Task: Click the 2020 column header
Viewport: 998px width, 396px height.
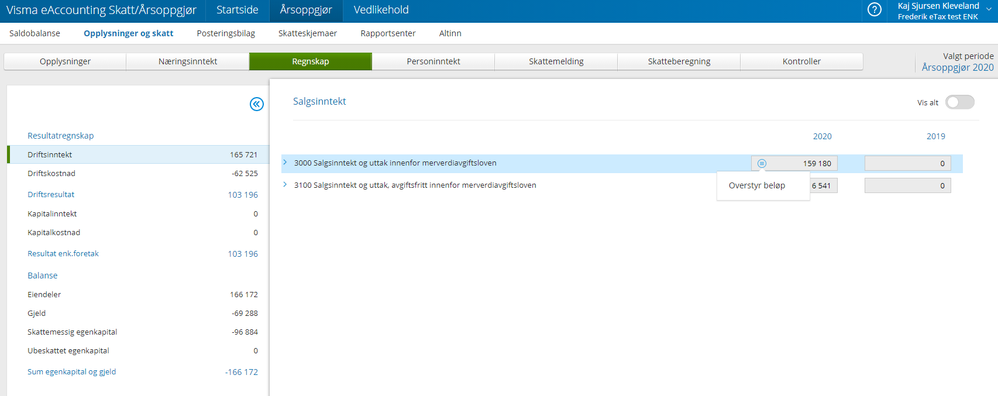Action: [x=822, y=136]
